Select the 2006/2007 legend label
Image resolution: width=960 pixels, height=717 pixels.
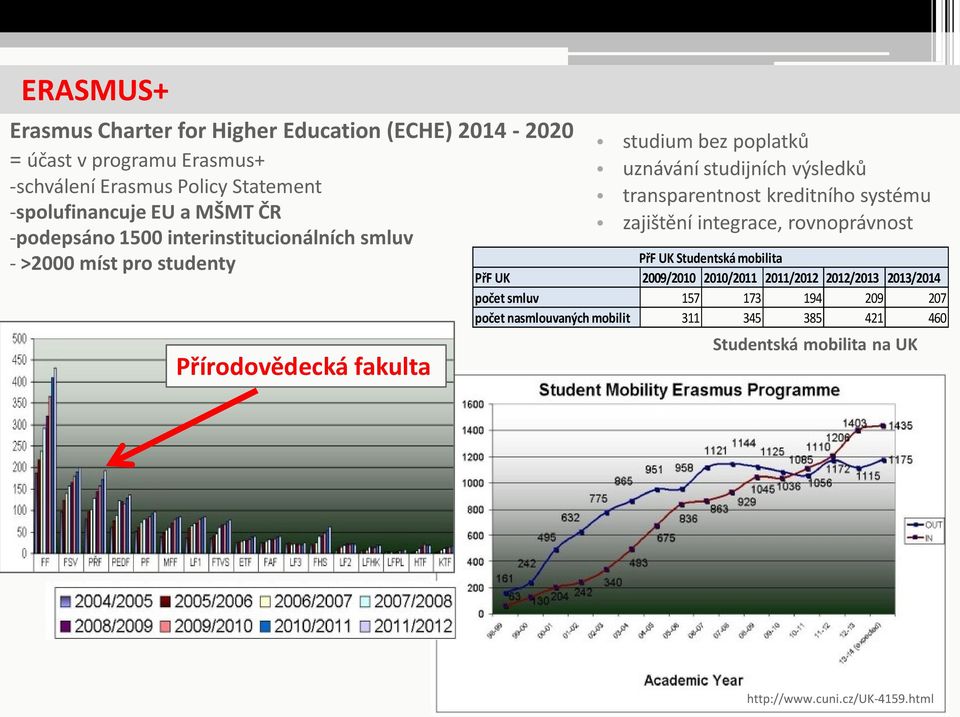(x=313, y=601)
